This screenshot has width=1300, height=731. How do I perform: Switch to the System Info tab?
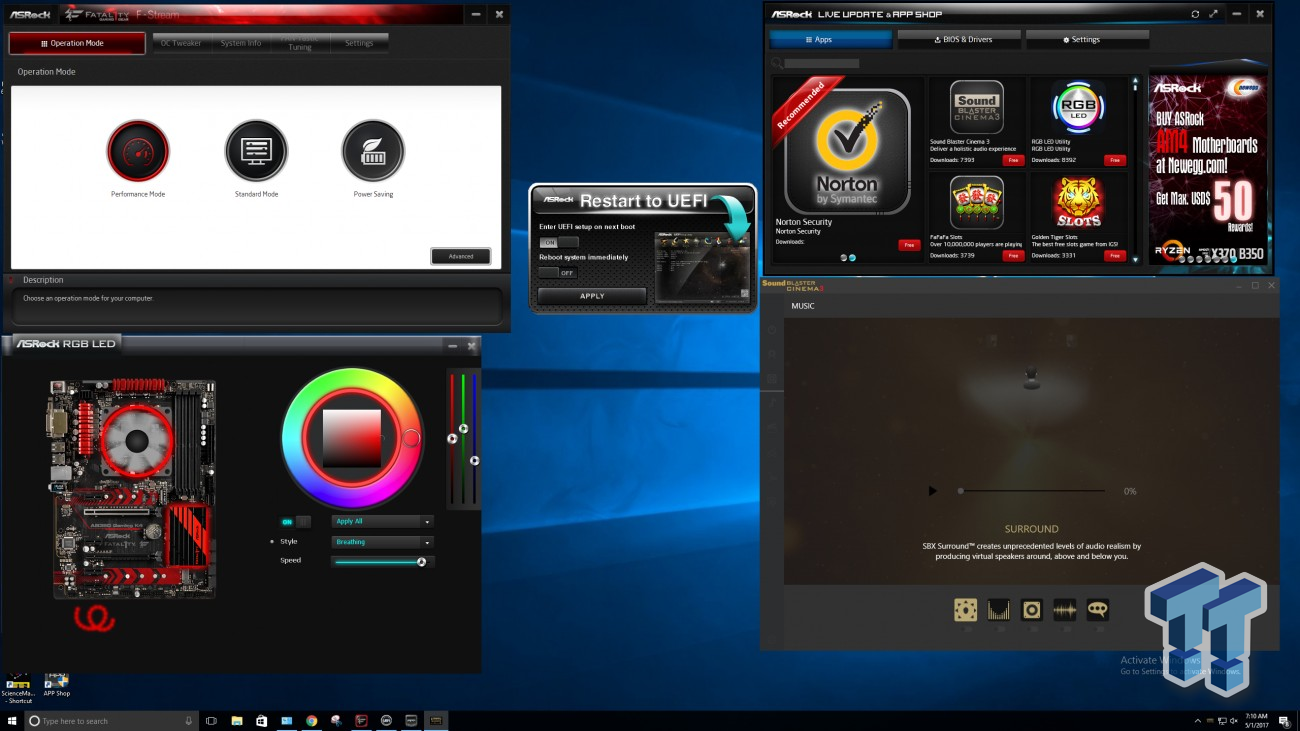pos(241,43)
